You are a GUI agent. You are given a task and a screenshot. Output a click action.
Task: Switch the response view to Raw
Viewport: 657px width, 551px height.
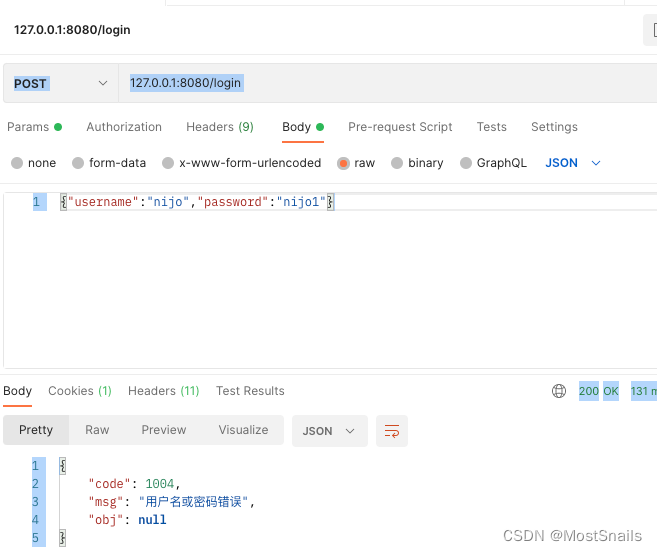click(x=97, y=430)
